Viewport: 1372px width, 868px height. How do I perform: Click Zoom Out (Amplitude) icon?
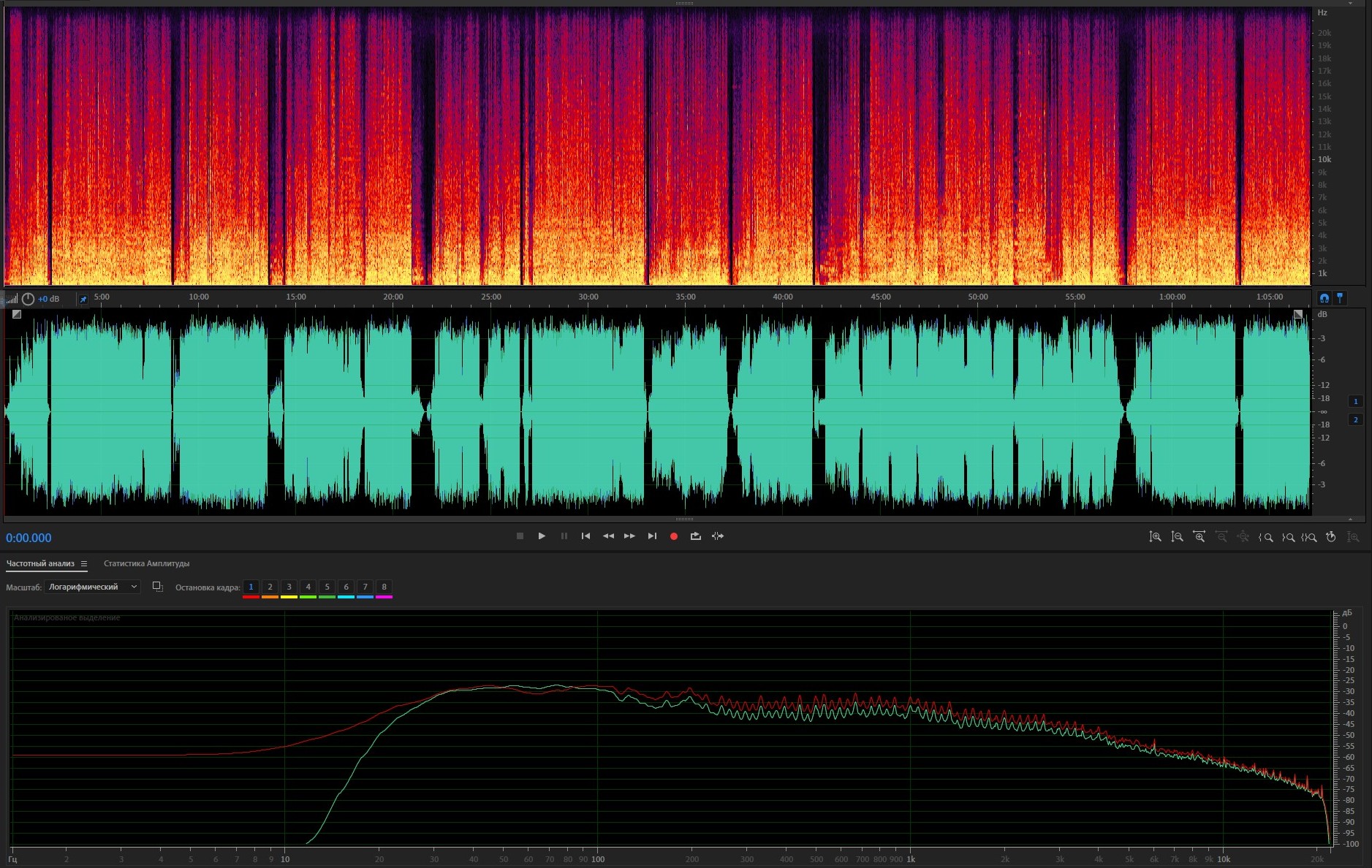tap(1177, 537)
